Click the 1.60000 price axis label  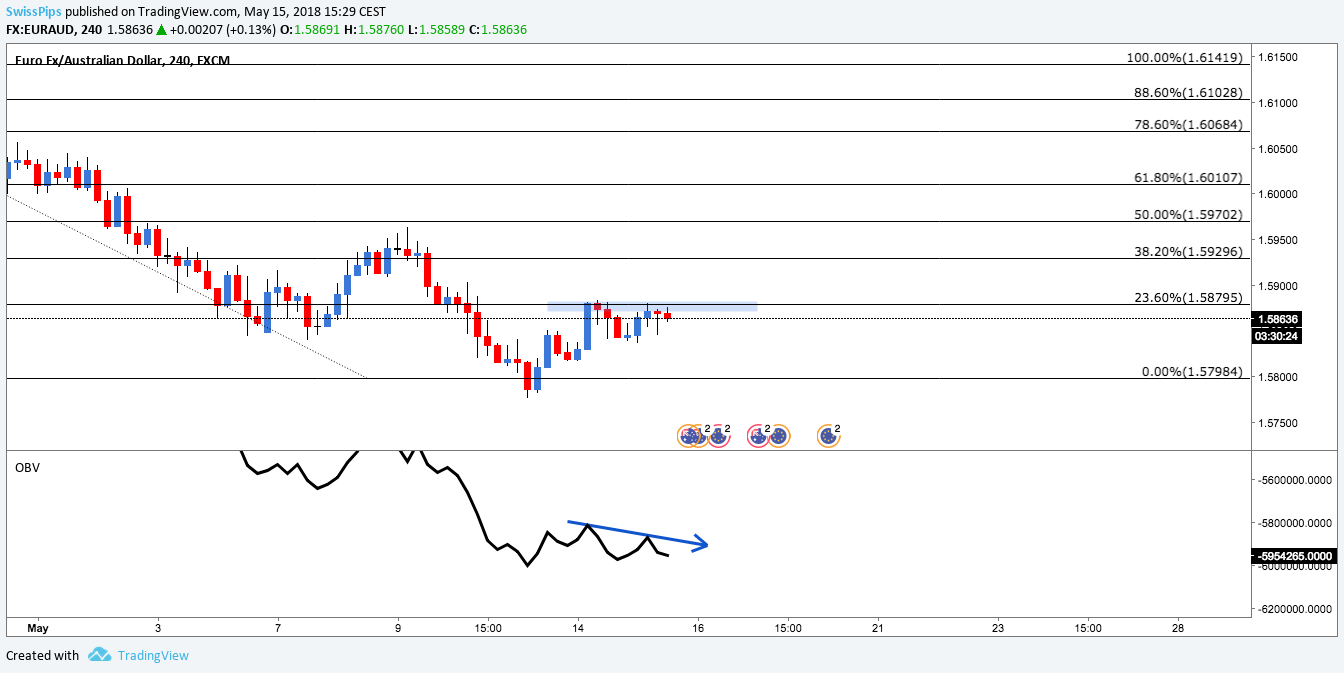click(1278, 194)
